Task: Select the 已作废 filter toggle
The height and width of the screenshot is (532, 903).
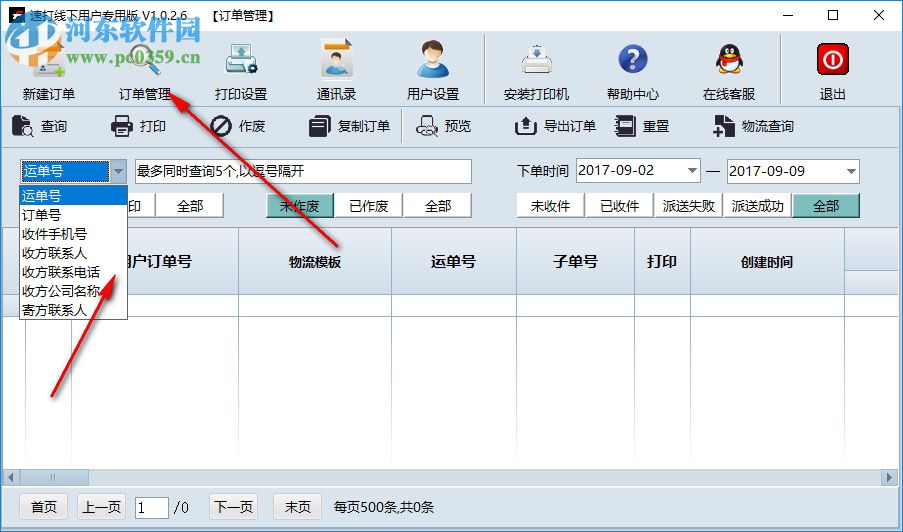Action: point(369,206)
